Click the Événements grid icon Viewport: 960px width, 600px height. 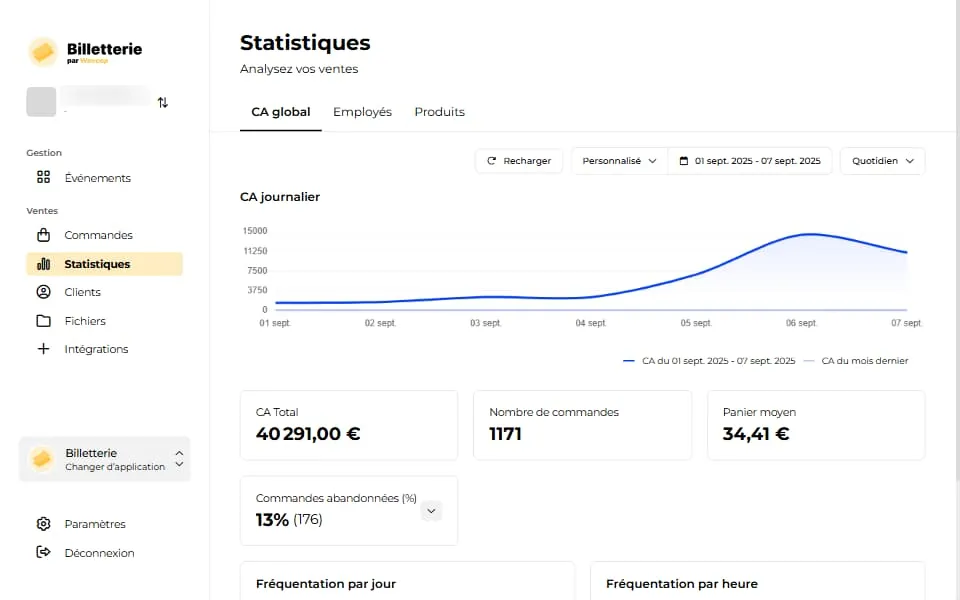click(x=43, y=178)
